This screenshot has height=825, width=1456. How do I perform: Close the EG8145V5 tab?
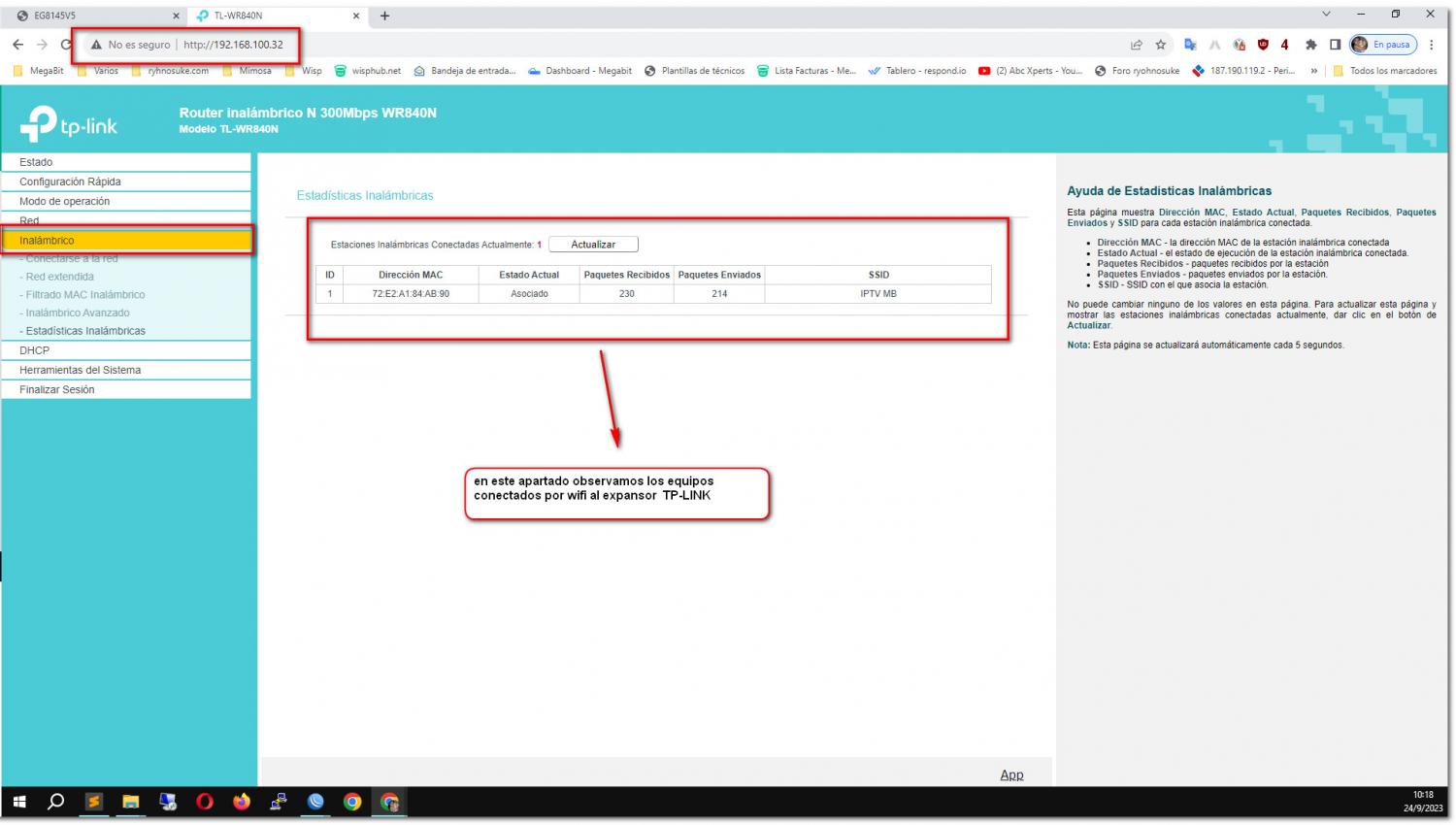point(176,16)
